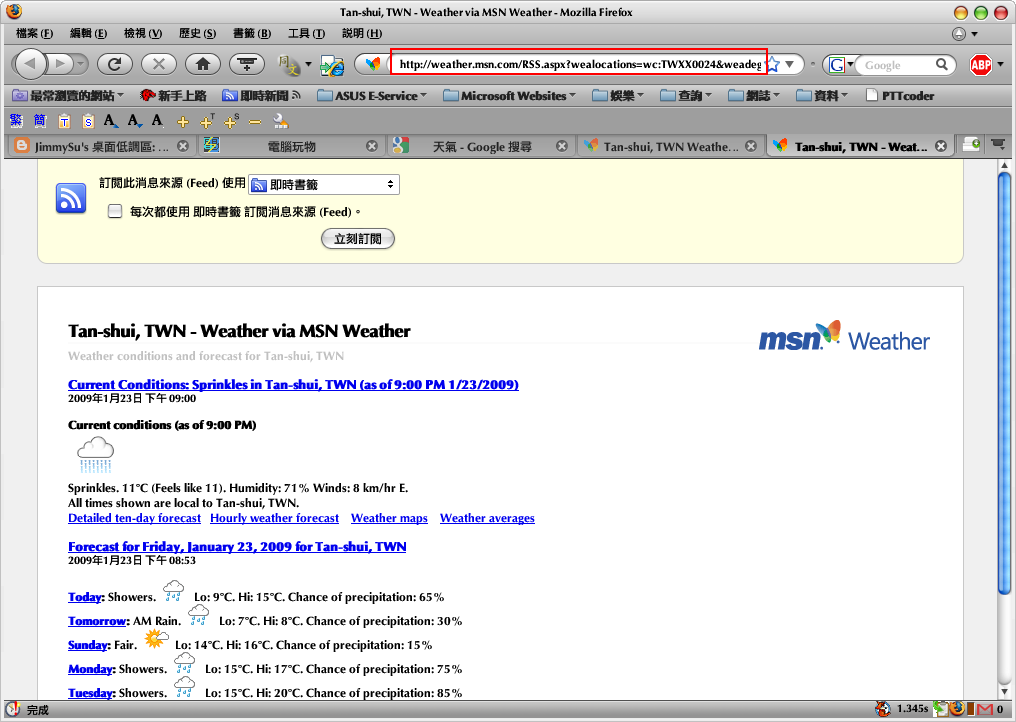Go to the Home page

coord(203,64)
